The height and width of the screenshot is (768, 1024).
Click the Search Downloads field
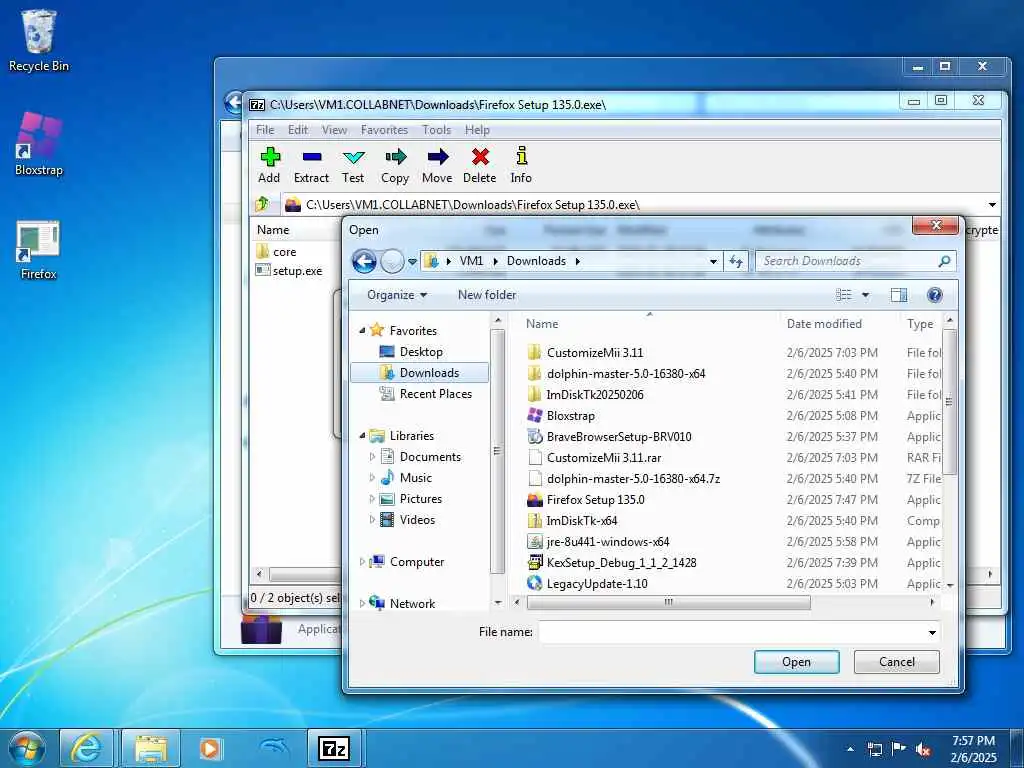point(848,261)
